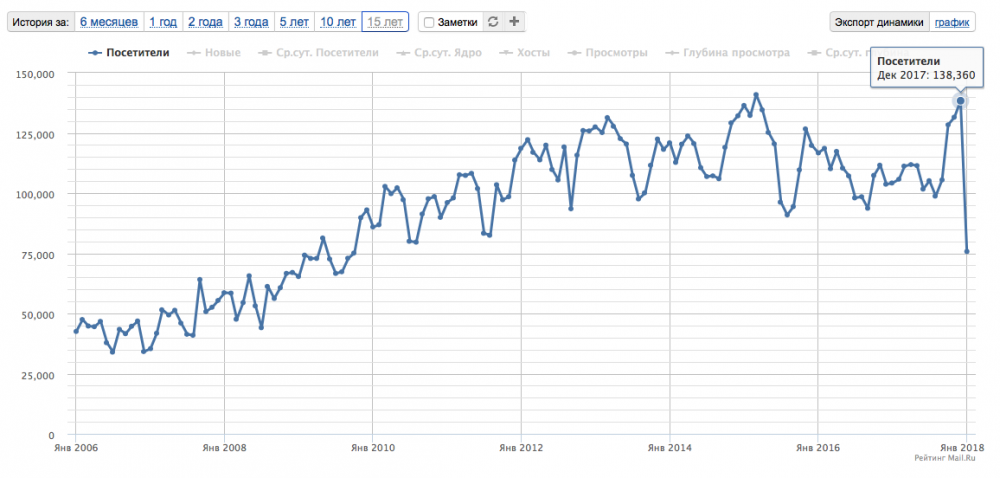Toggle Посетители series in chart legend
The image size is (1000, 478).
coord(129,52)
